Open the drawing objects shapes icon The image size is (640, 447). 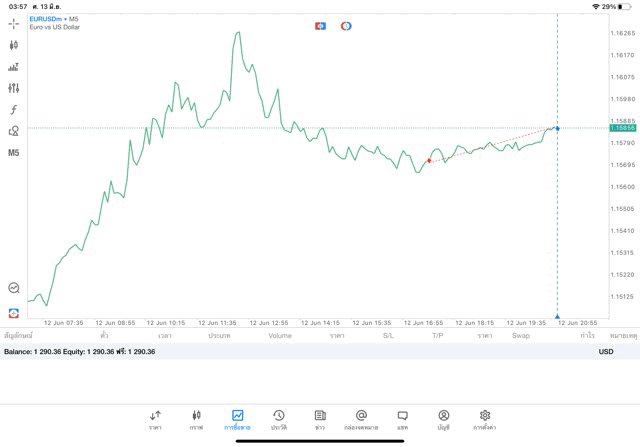[x=14, y=131]
